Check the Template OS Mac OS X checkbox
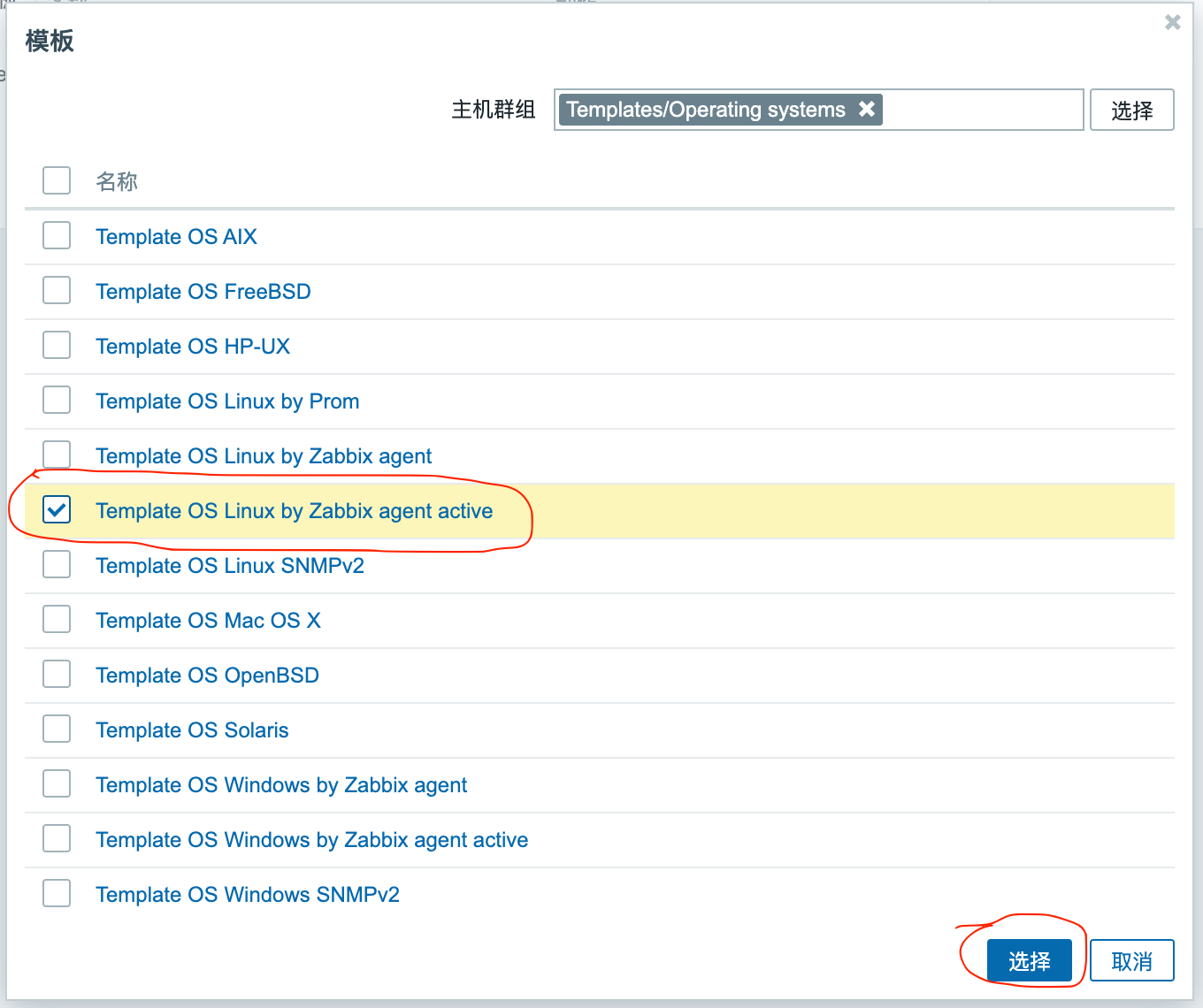1203x1008 pixels. [57, 619]
